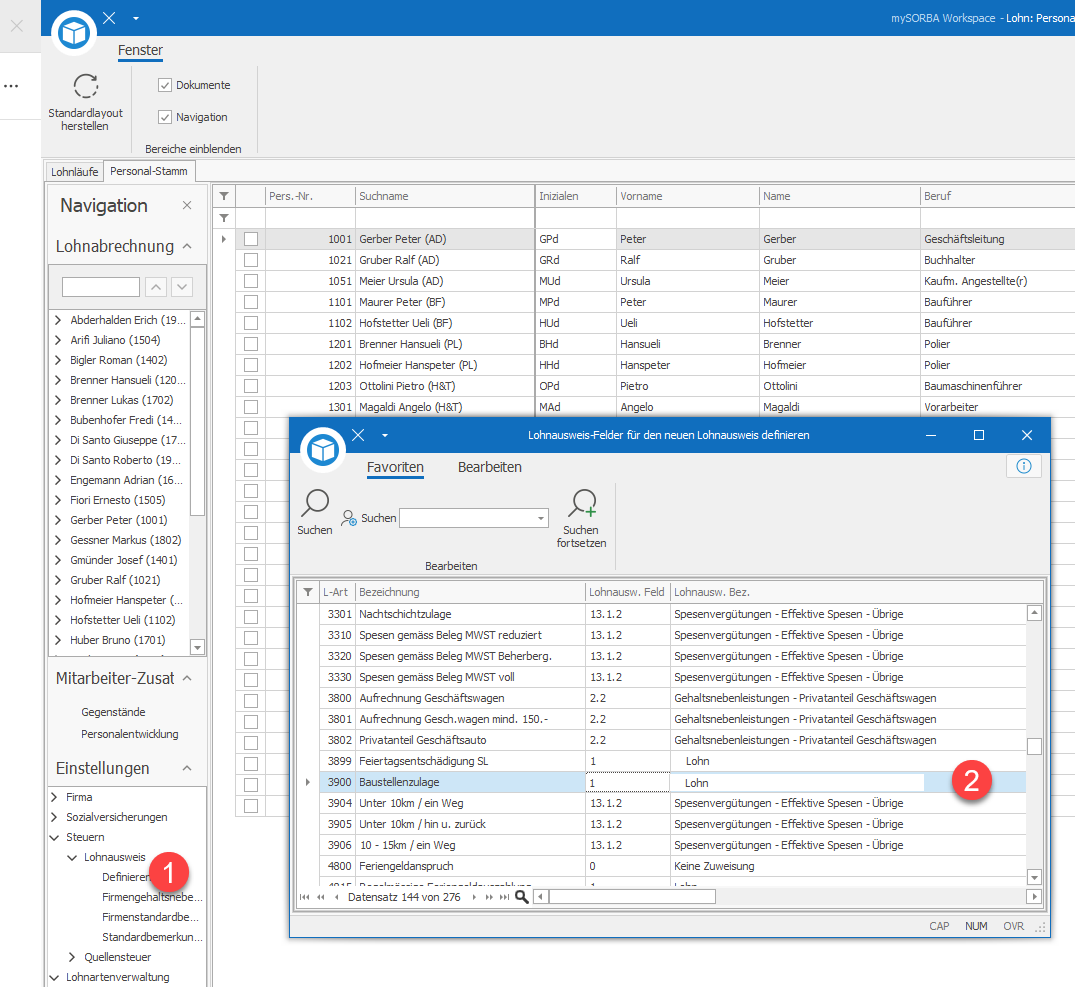Open the Bearbeiten ribbon tab
1075x987 pixels.
[490, 467]
